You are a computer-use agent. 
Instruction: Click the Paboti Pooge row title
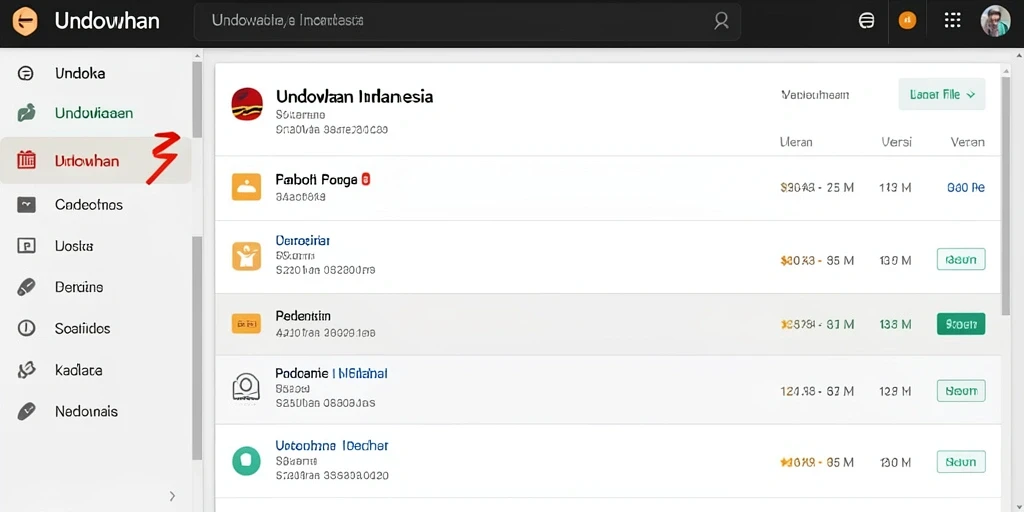coord(317,179)
